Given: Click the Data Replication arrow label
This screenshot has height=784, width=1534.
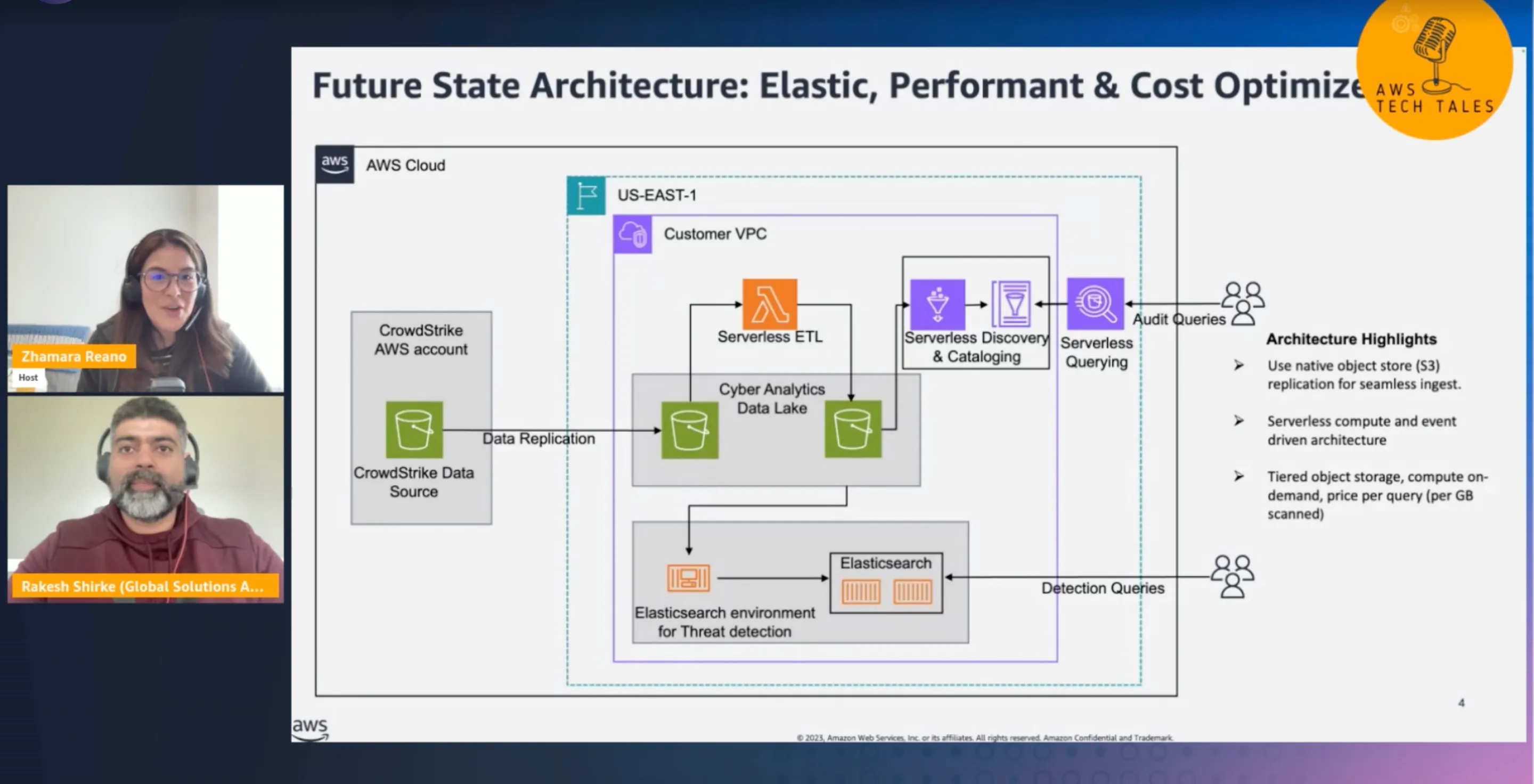Looking at the screenshot, I should [x=538, y=438].
